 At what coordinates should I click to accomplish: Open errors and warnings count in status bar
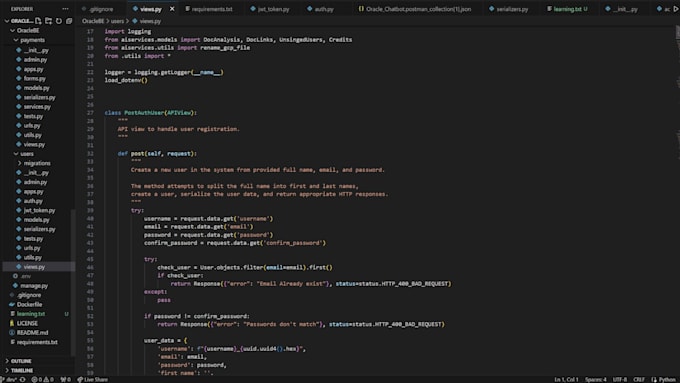(42, 380)
